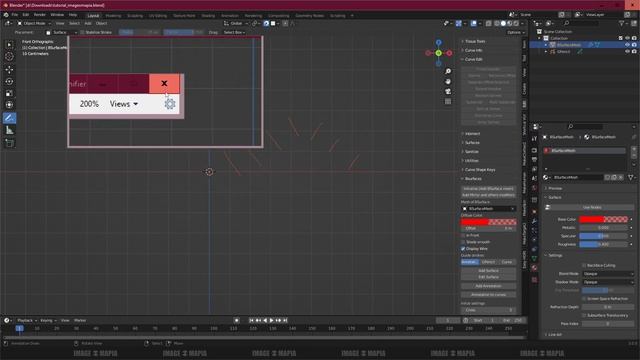Open the Render properties tab icon

click(x=534, y=150)
